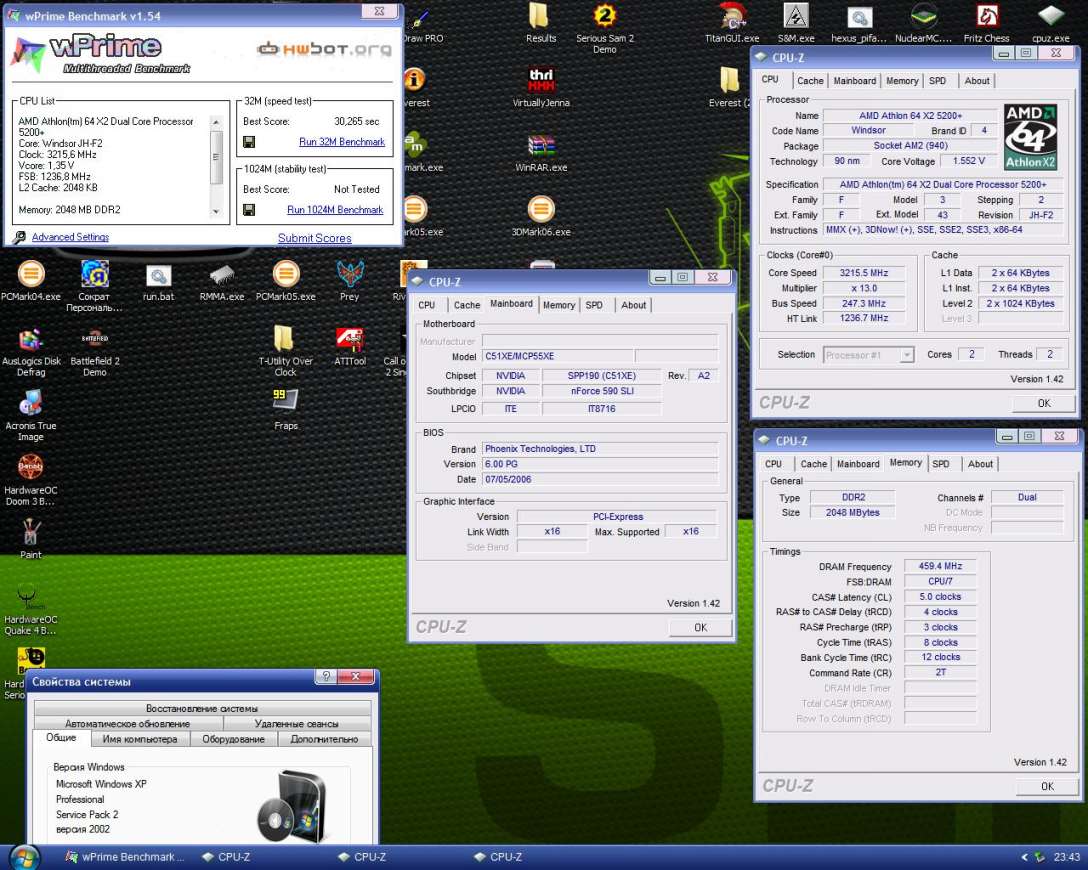Click the system tray expand arrow
Viewport: 1088px width, 870px height.
tap(1024, 858)
